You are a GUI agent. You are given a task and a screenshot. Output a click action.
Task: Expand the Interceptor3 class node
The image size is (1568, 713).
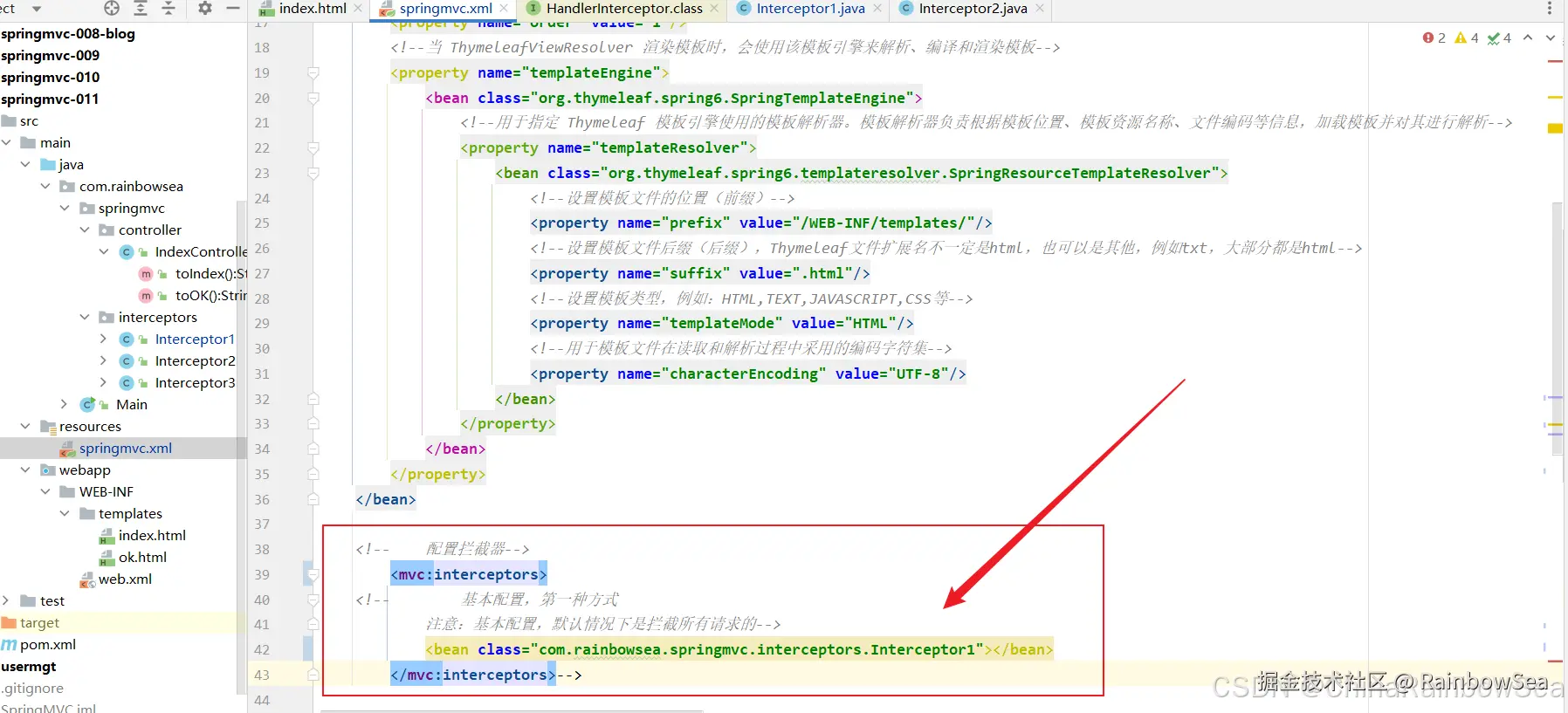pos(104,382)
